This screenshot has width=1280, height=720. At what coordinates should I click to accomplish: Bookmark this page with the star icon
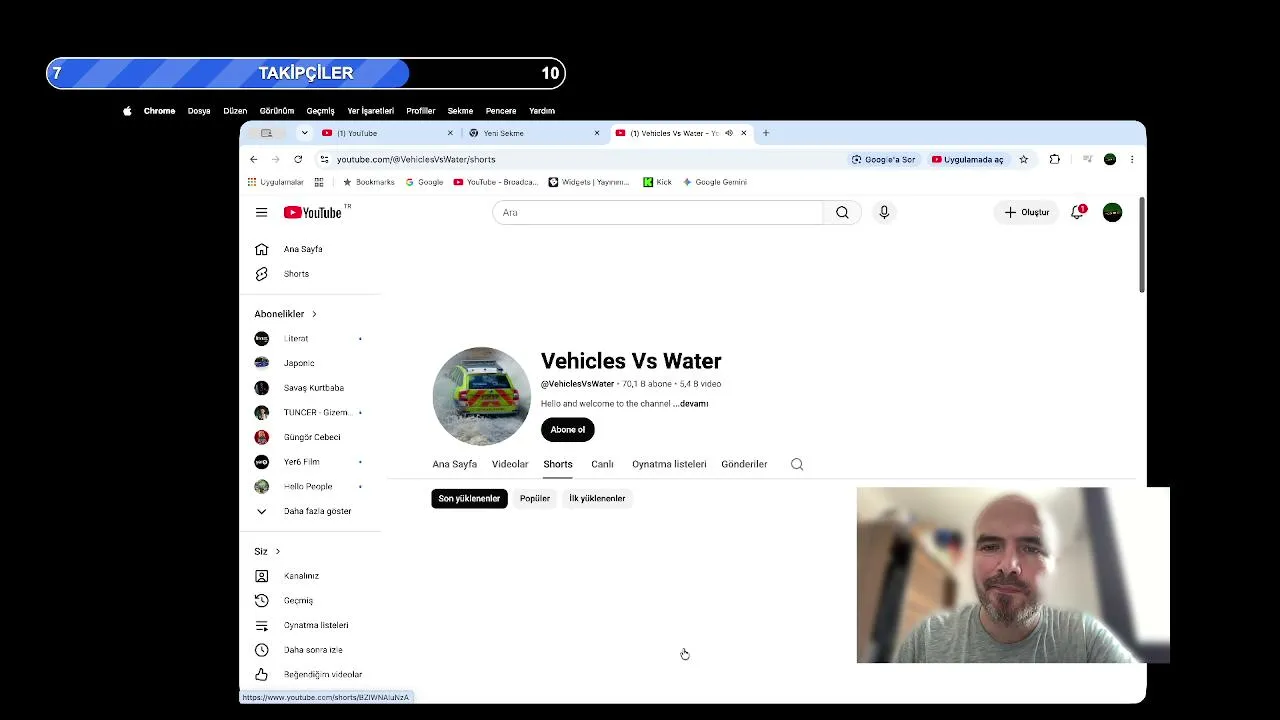[1024, 159]
